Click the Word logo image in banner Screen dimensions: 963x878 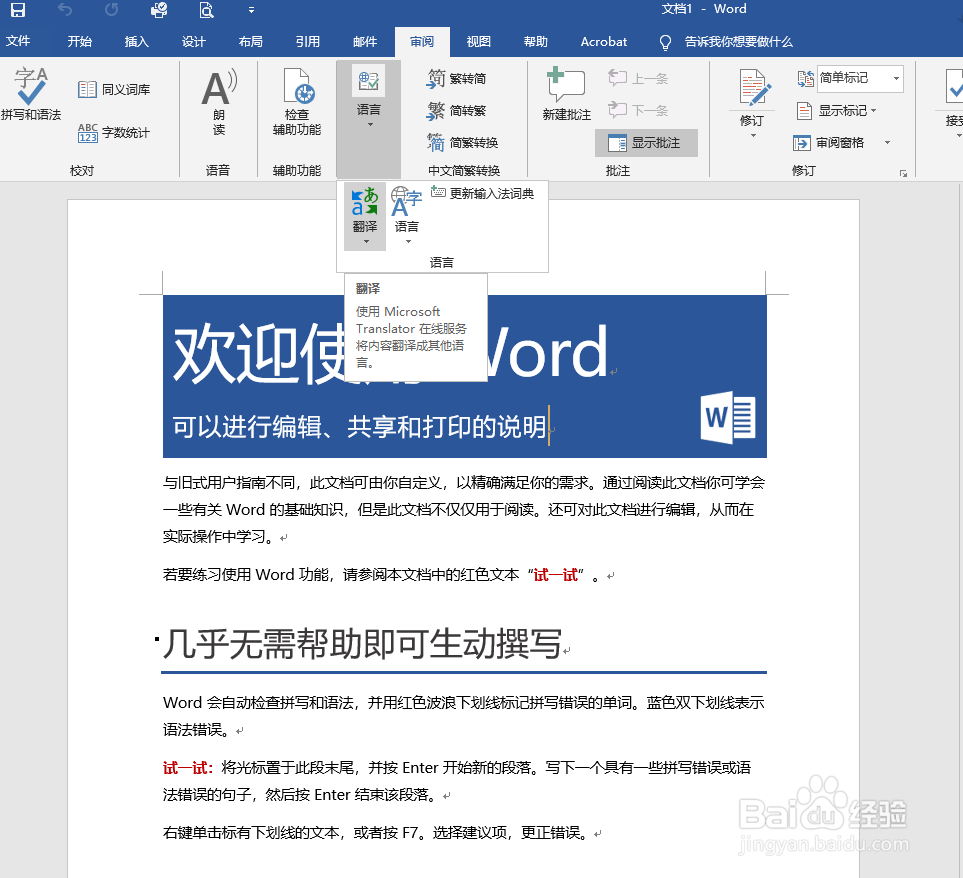pos(728,418)
